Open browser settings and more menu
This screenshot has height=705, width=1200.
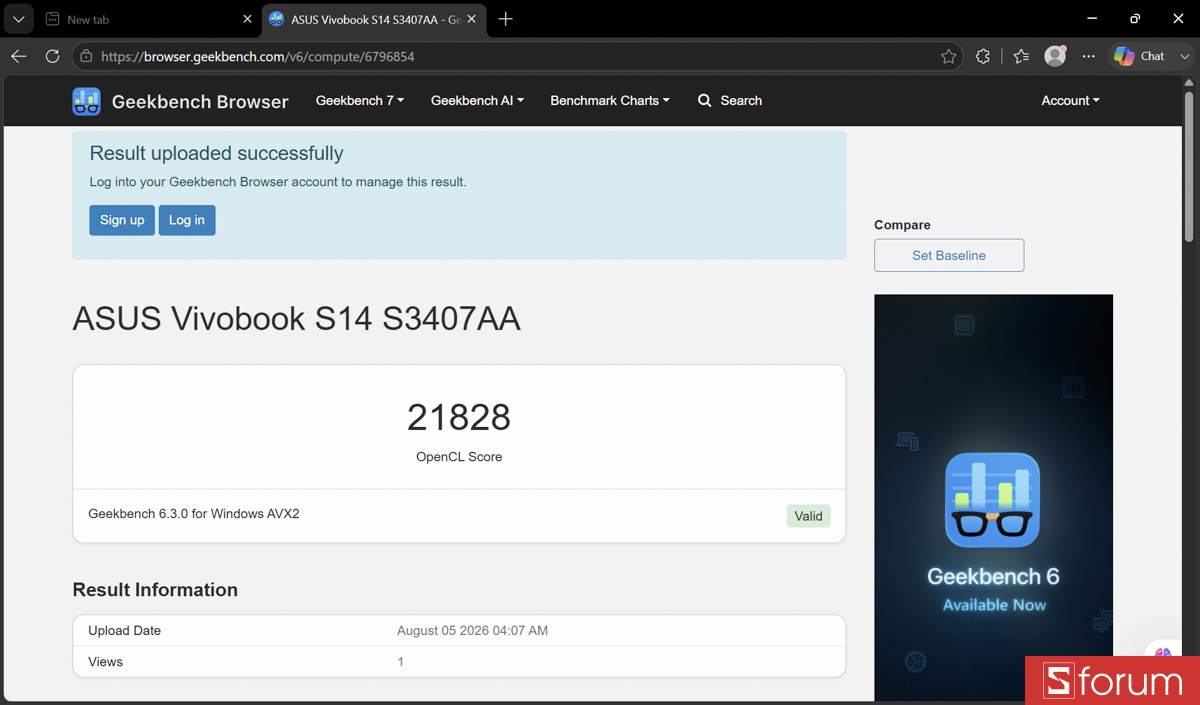pyautogui.click(x=1089, y=57)
